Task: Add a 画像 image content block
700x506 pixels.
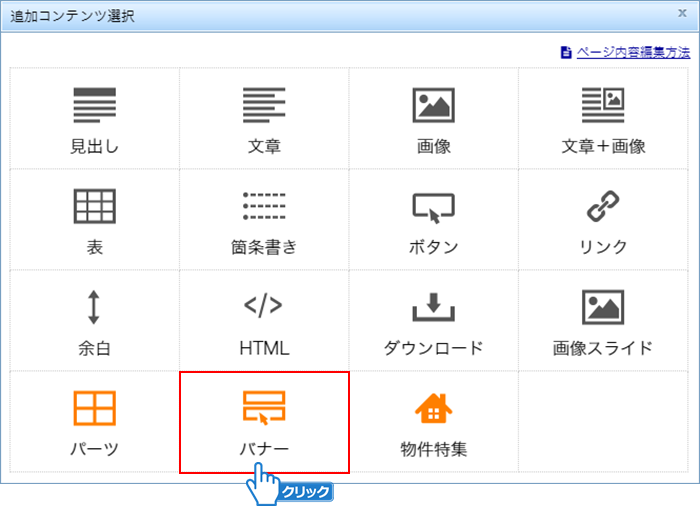Action: tap(433, 105)
